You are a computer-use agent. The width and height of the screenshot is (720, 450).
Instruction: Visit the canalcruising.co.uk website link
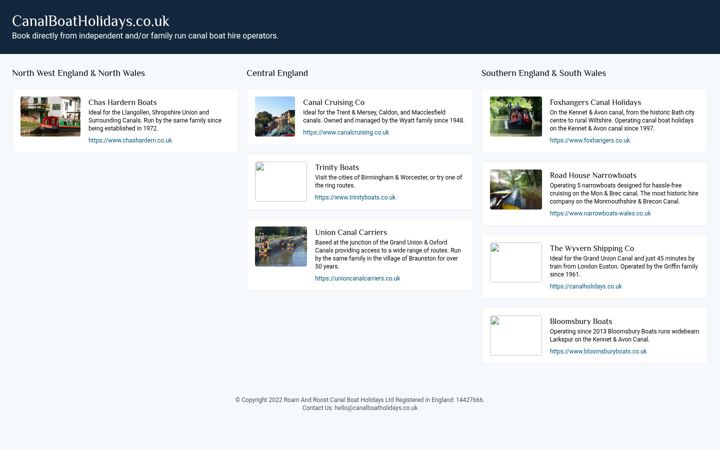(346, 132)
